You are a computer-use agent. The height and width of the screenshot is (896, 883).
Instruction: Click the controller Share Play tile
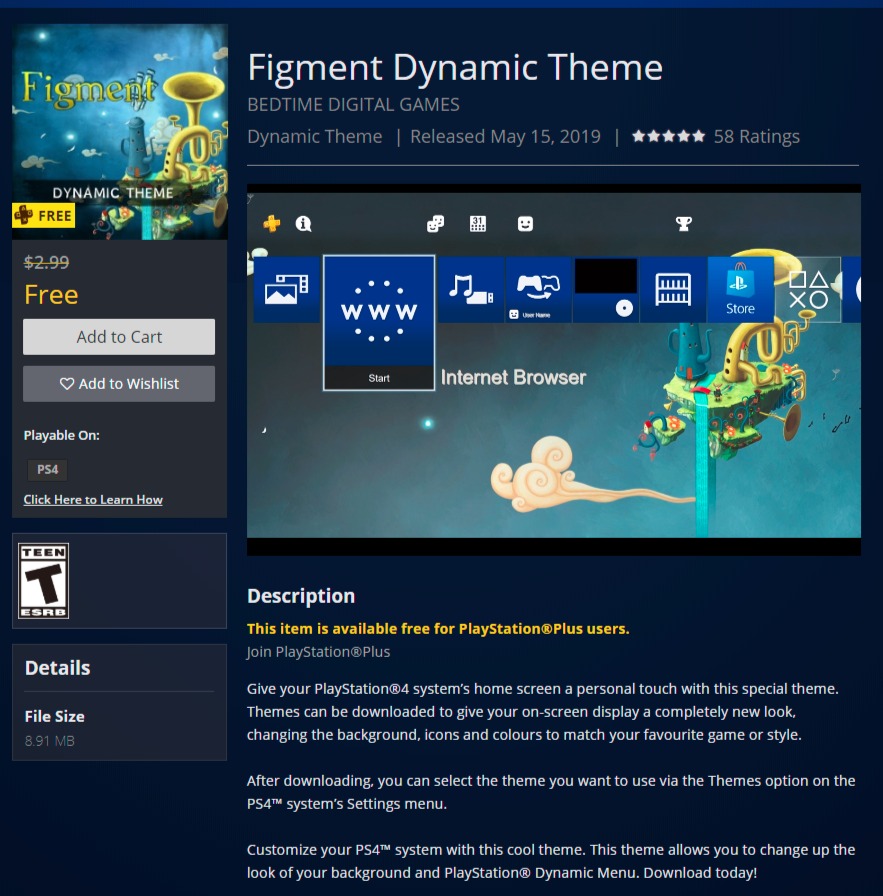538,290
